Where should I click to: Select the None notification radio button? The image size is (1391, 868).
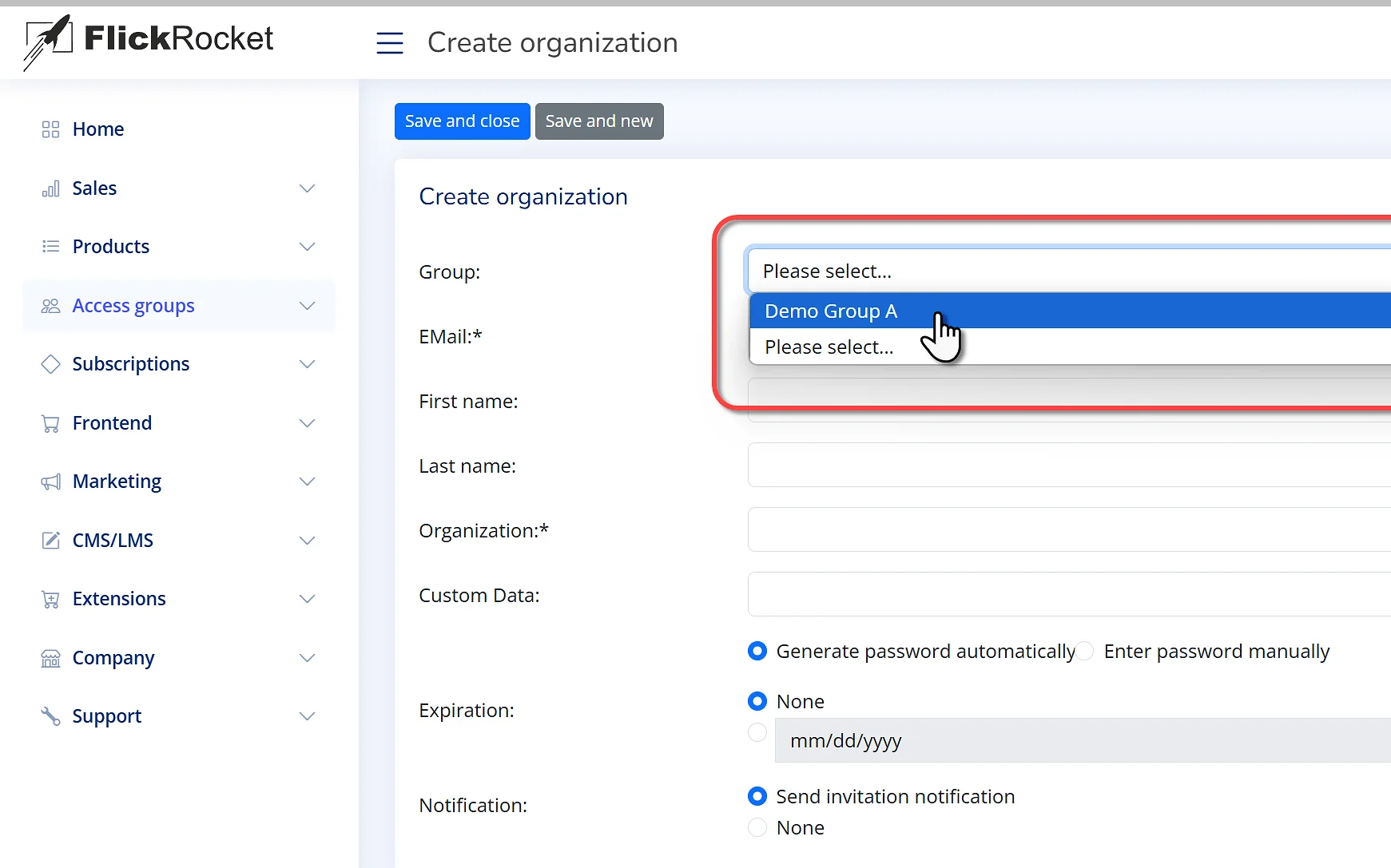(757, 827)
